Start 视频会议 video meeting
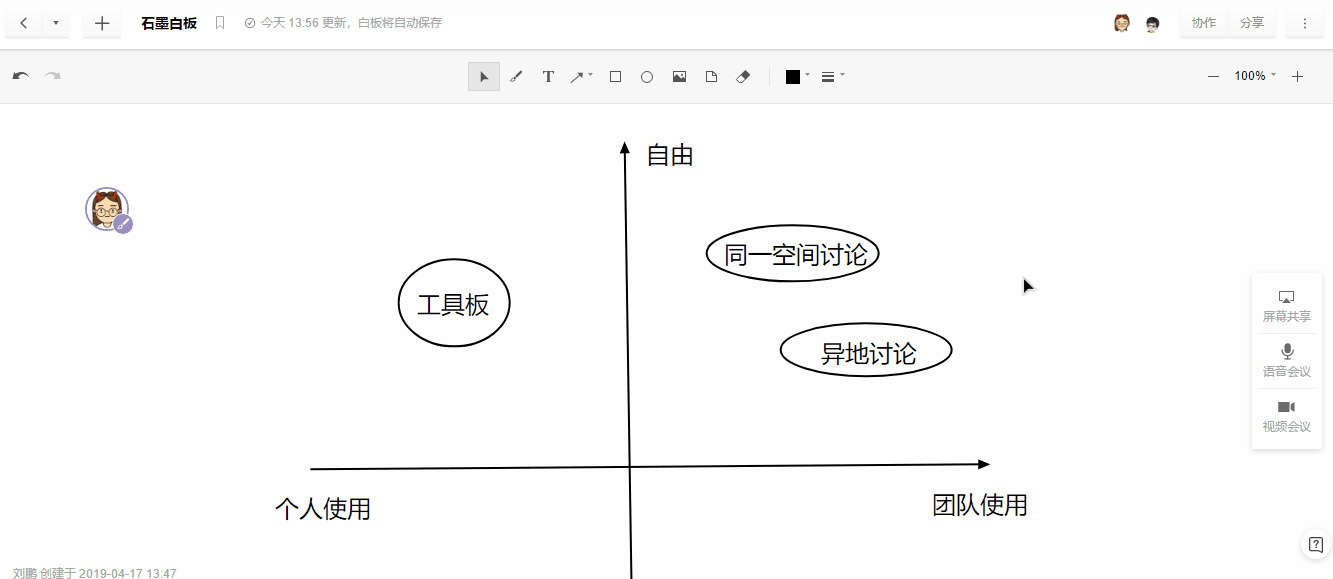Image resolution: width=1333 pixels, height=579 pixels. pyautogui.click(x=1287, y=416)
